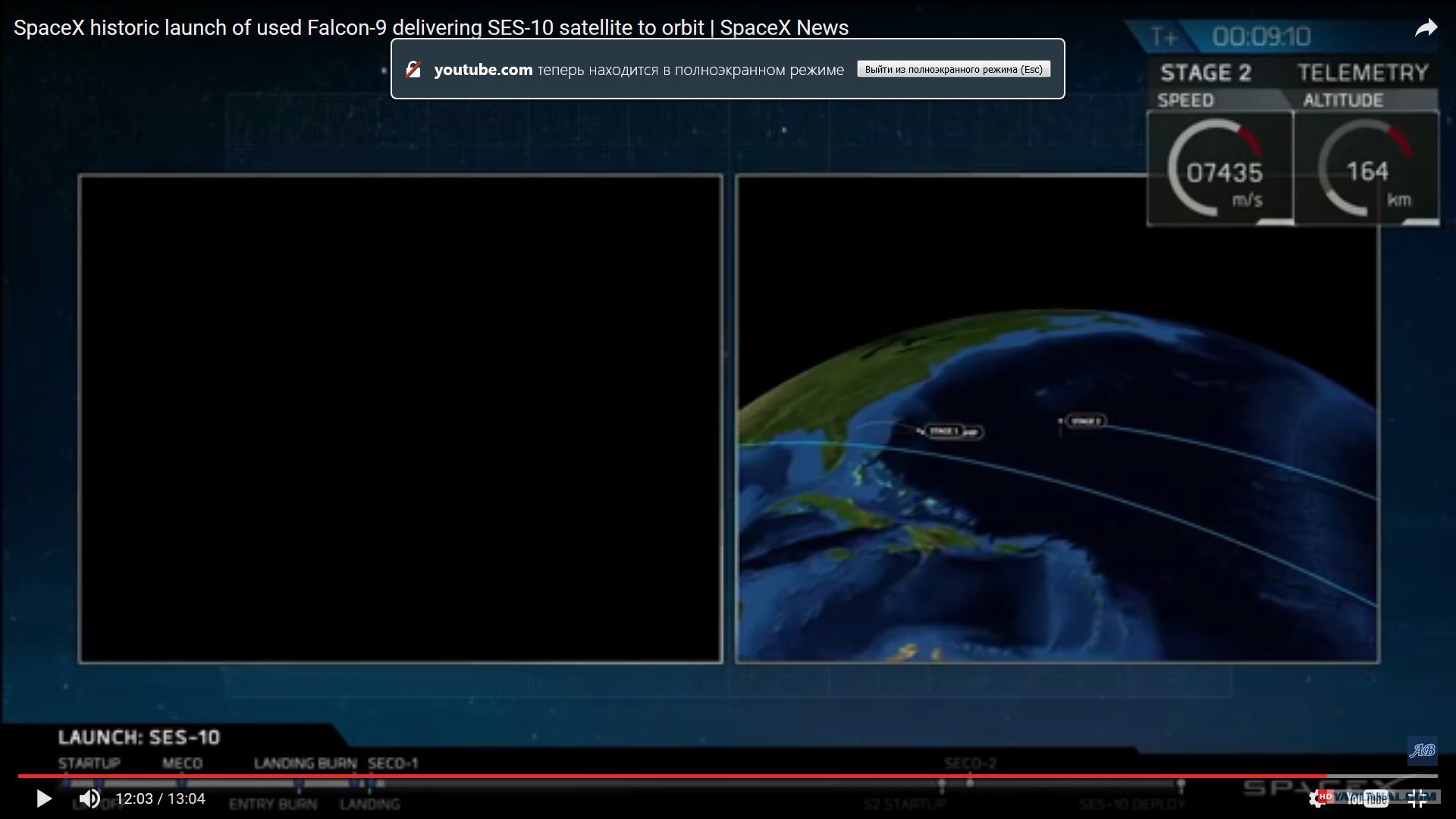This screenshot has height=819, width=1456.
Task: Click the LANDING BURN timeline label
Action: (305, 763)
